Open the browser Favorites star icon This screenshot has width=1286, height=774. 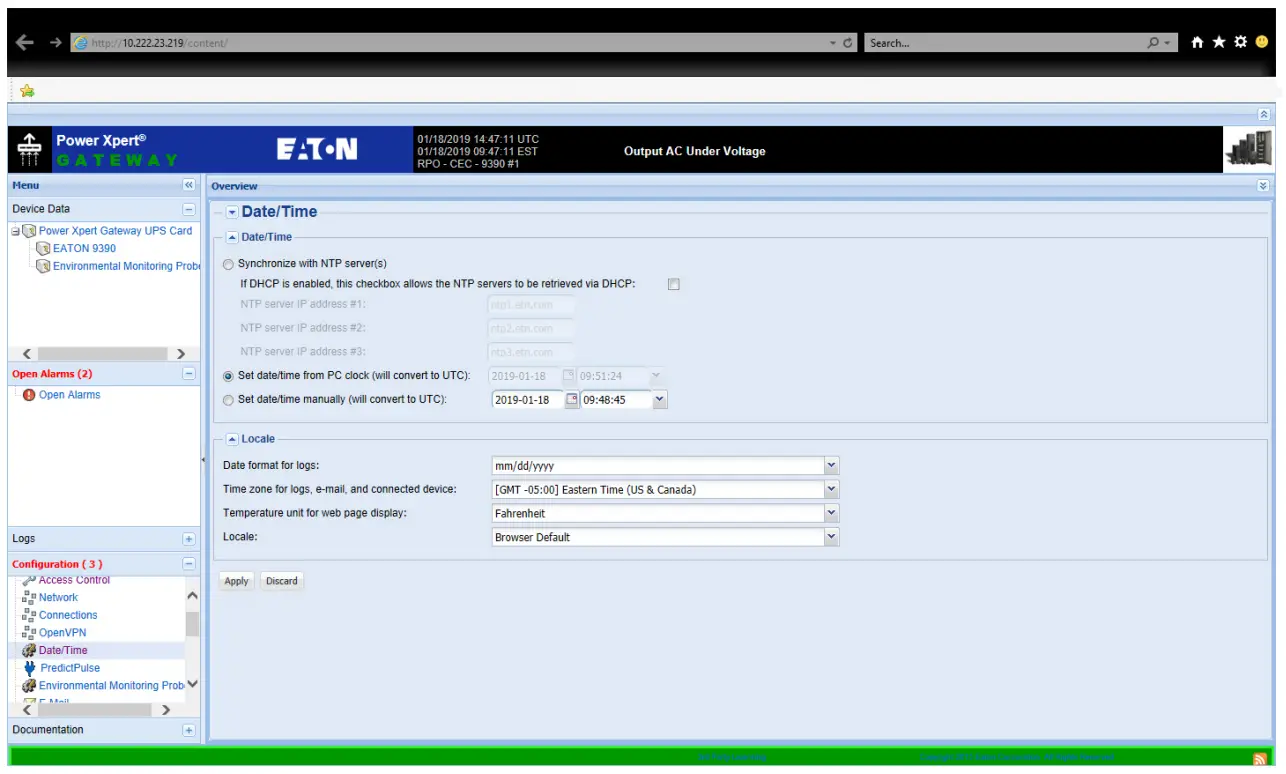pos(1219,42)
